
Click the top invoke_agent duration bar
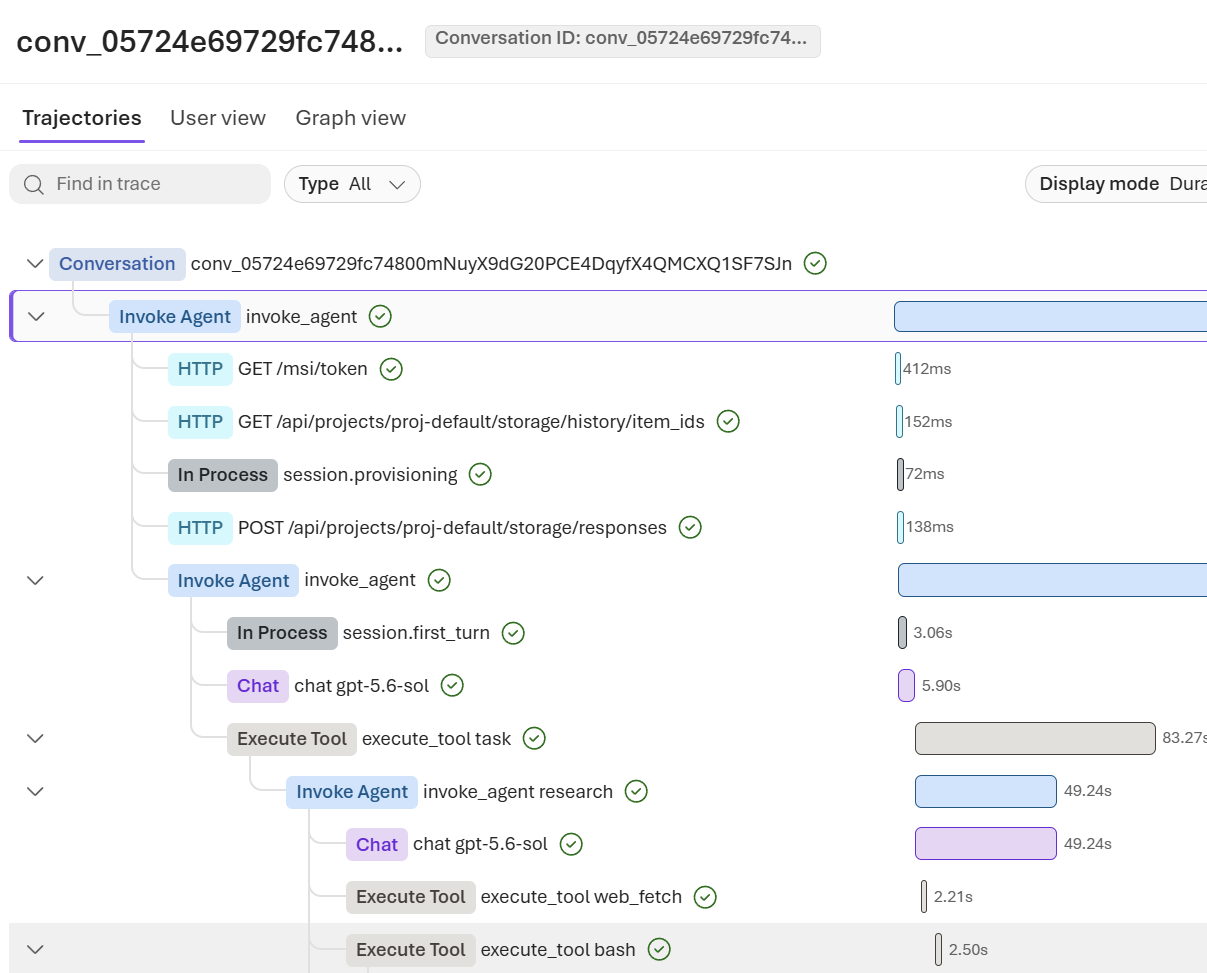pyautogui.click(x=1050, y=316)
